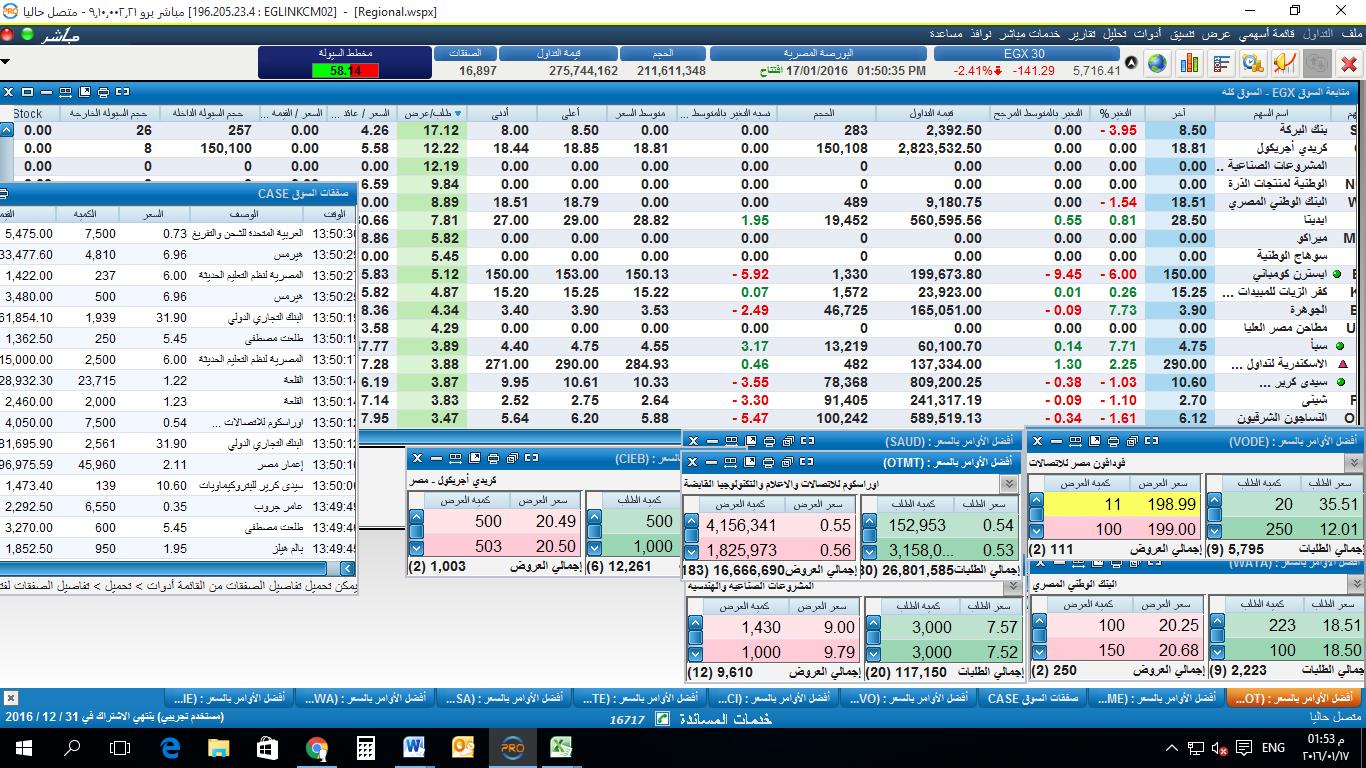Click the muted speaker chart icon
The width and height of the screenshot is (1366, 768).
click(x=1285, y=63)
